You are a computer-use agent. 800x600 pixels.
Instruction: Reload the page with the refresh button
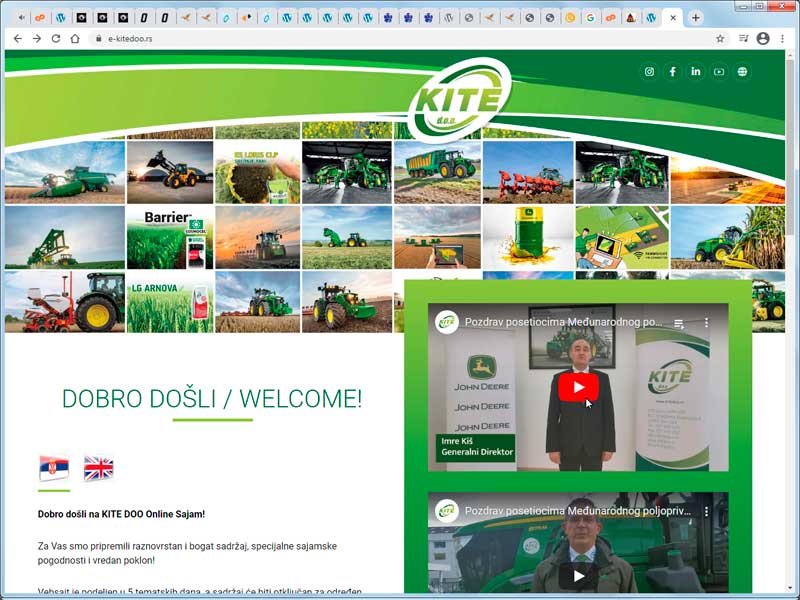56,38
